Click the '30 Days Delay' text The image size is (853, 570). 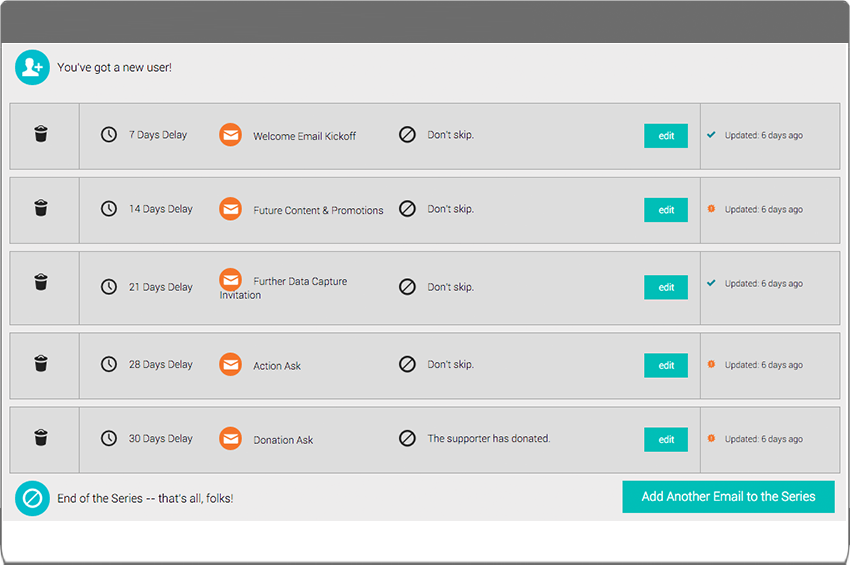pyautogui.click(x=160, y=438)
